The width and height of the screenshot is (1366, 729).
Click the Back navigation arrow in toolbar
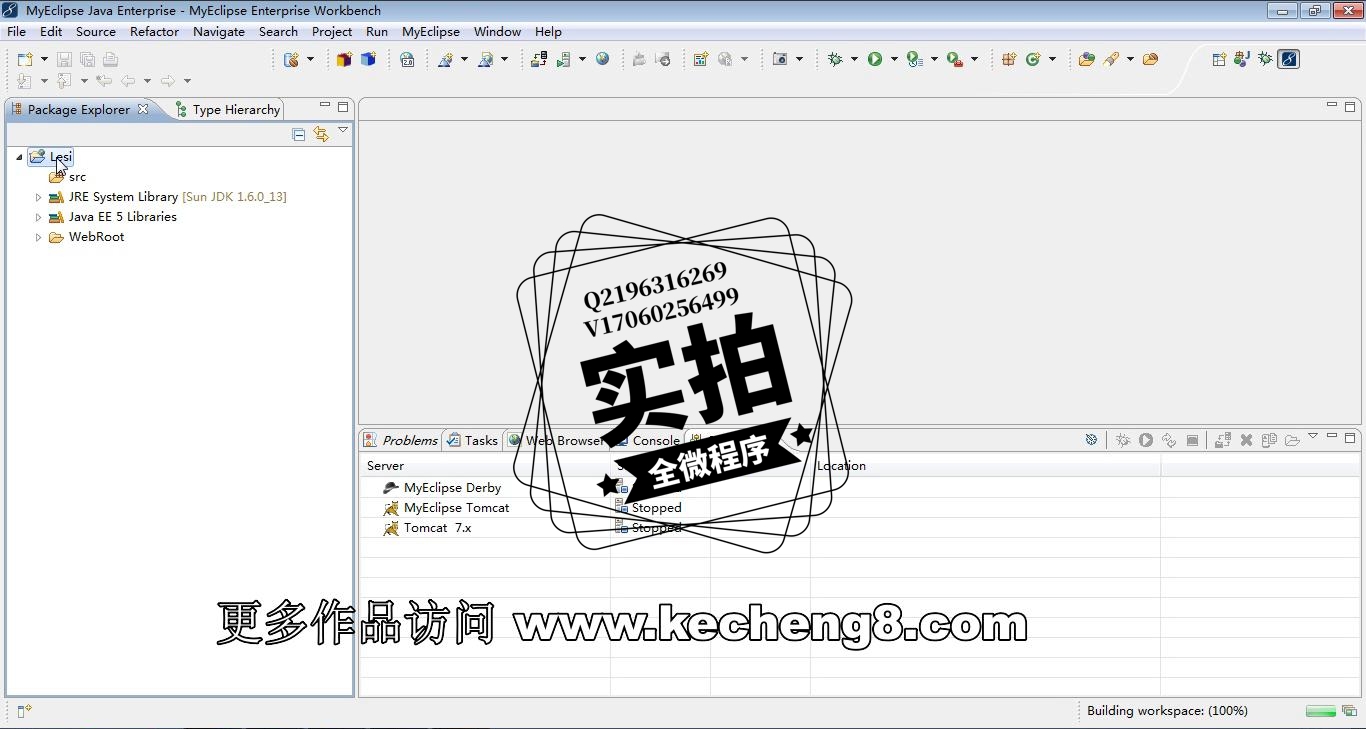click(x=128, y=81)
